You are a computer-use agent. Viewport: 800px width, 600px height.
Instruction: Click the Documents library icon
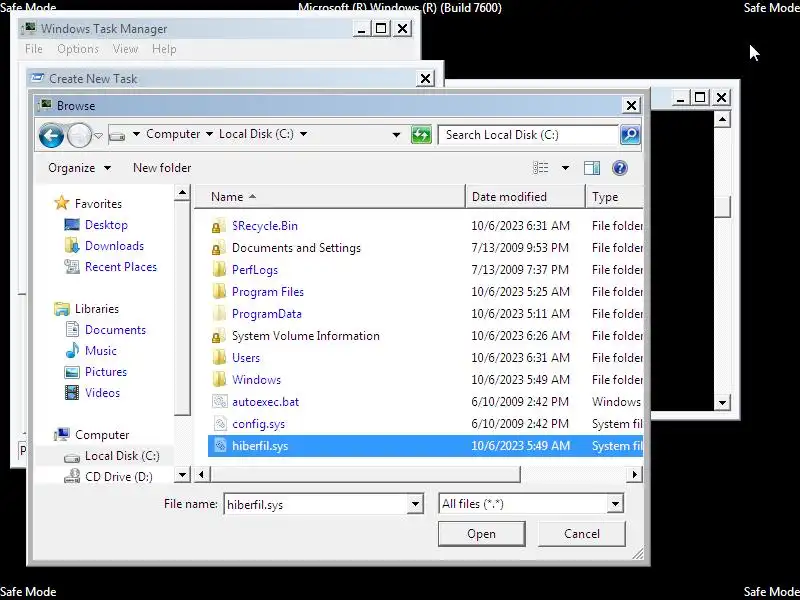[72, 329]
